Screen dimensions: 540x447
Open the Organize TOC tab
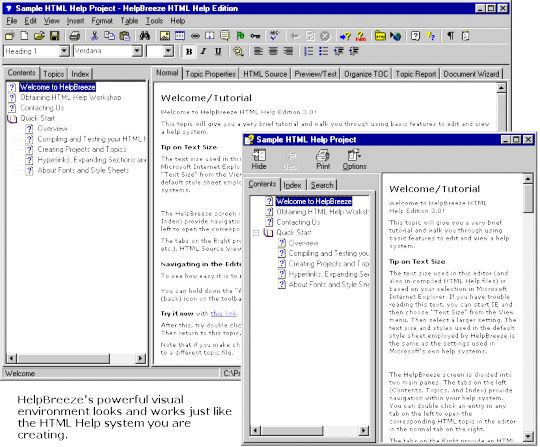pos(366,74)
